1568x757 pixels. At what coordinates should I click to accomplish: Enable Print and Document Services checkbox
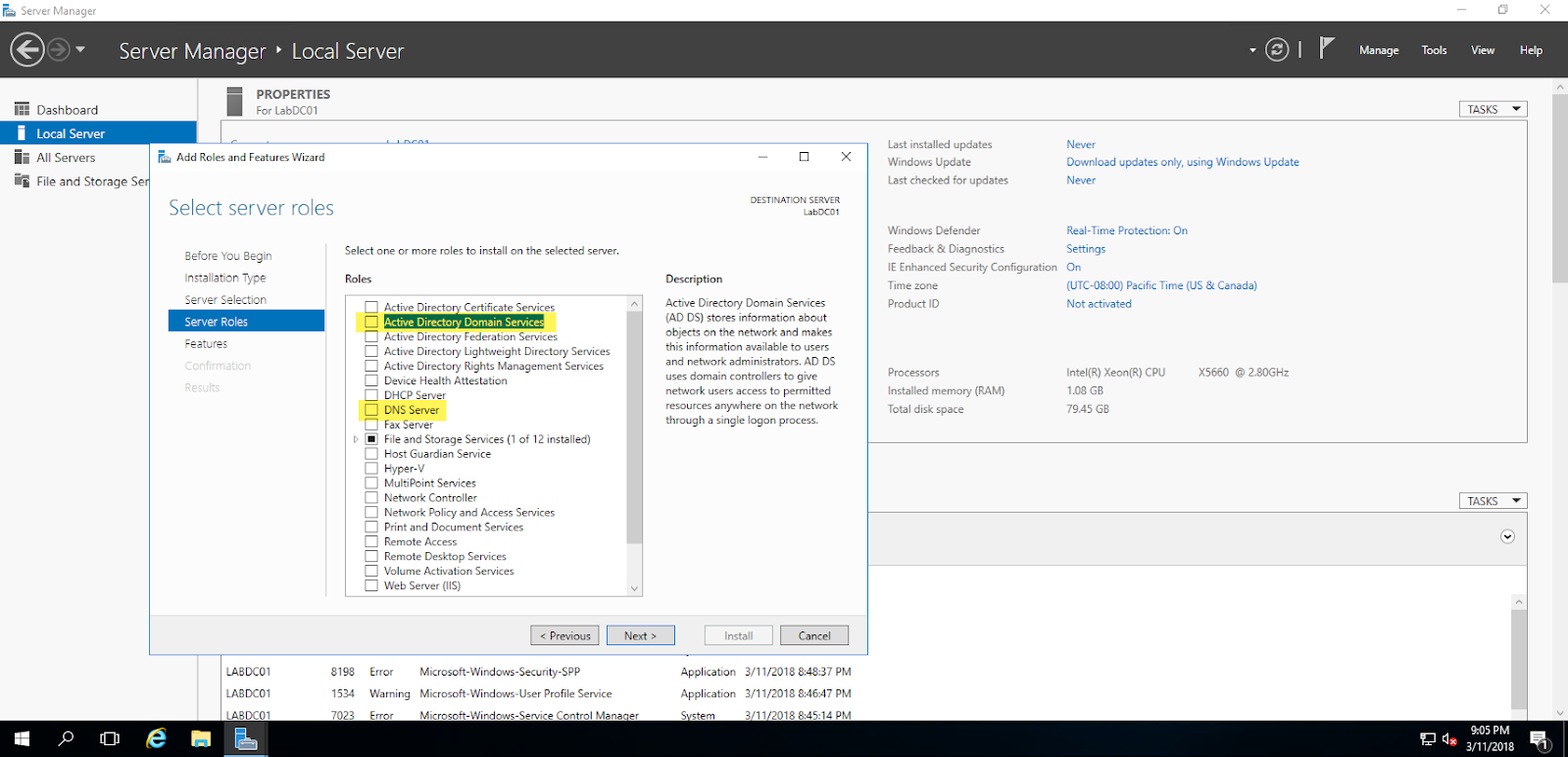pyautogui.click(x=371, y=527)
